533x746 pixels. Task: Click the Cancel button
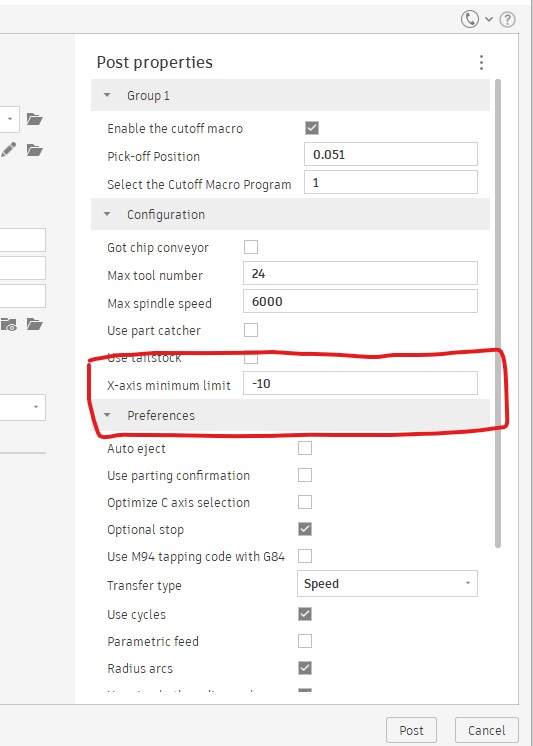486,730
